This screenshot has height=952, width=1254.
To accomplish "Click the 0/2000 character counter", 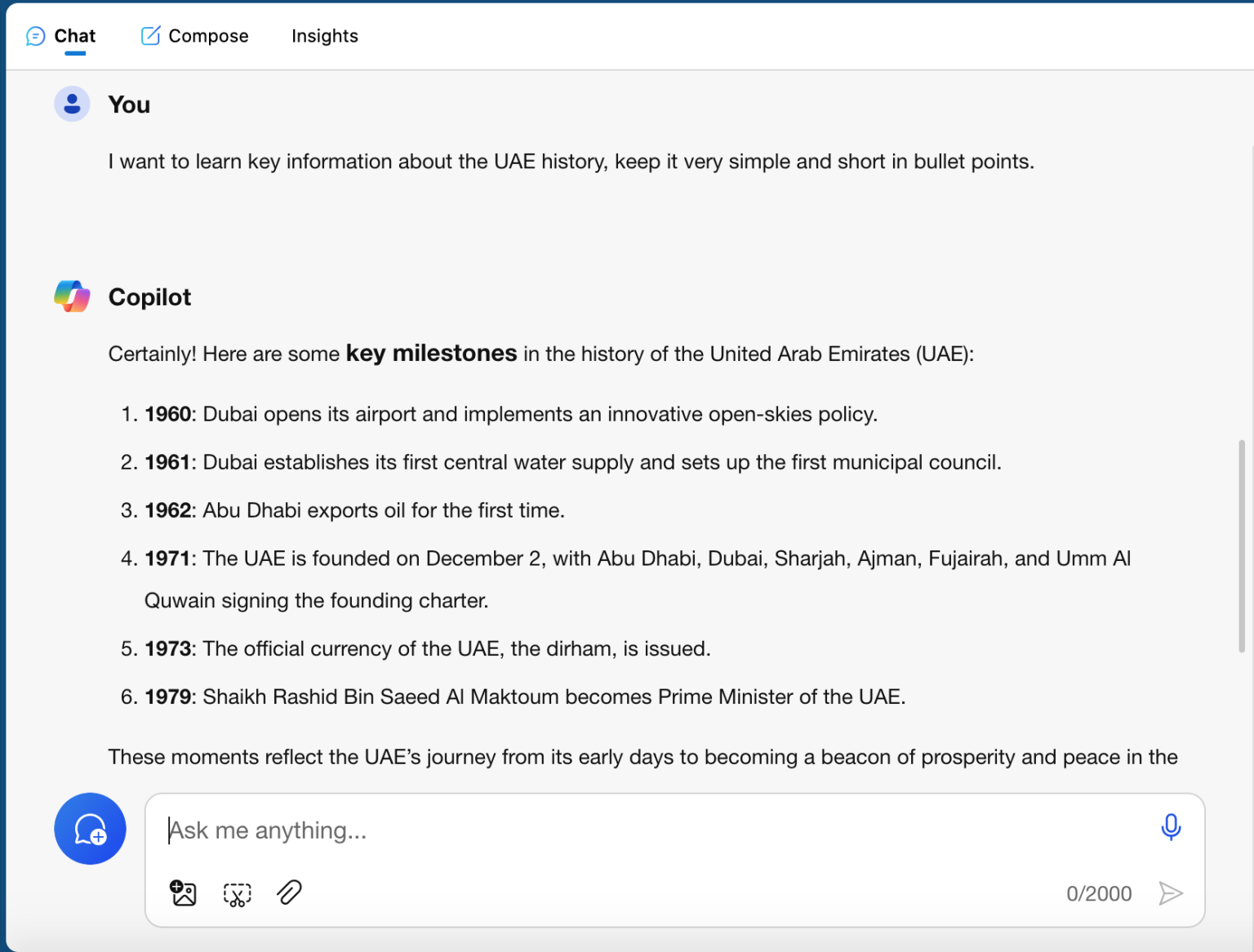I will tap(1099, 894).
